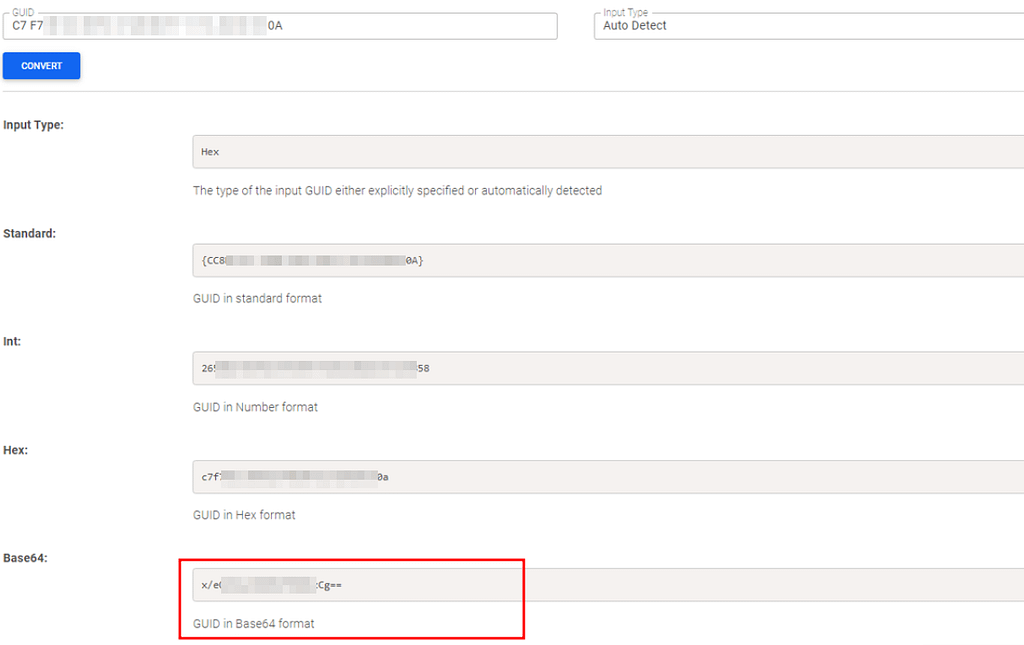Click the bold 'Int:' section heading
Viewport: 1024px width, 645px height.
(x=11, y=341)
